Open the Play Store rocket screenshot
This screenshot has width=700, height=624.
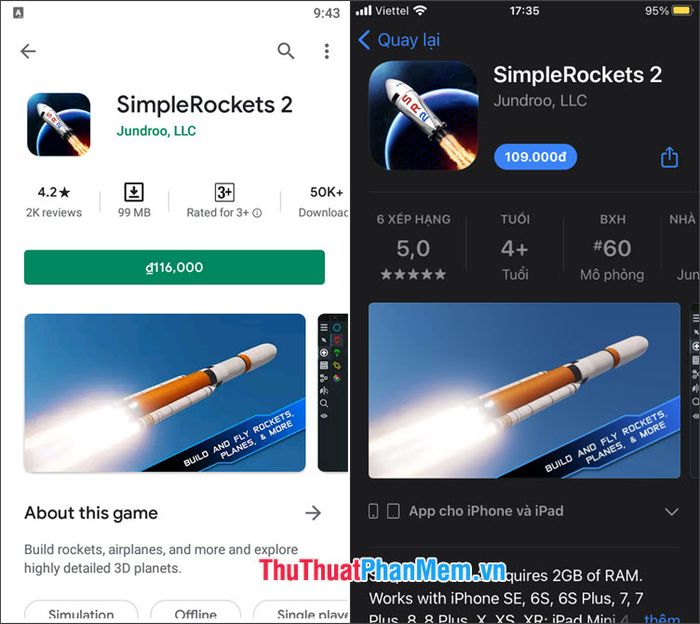click(x=165, y=393)
